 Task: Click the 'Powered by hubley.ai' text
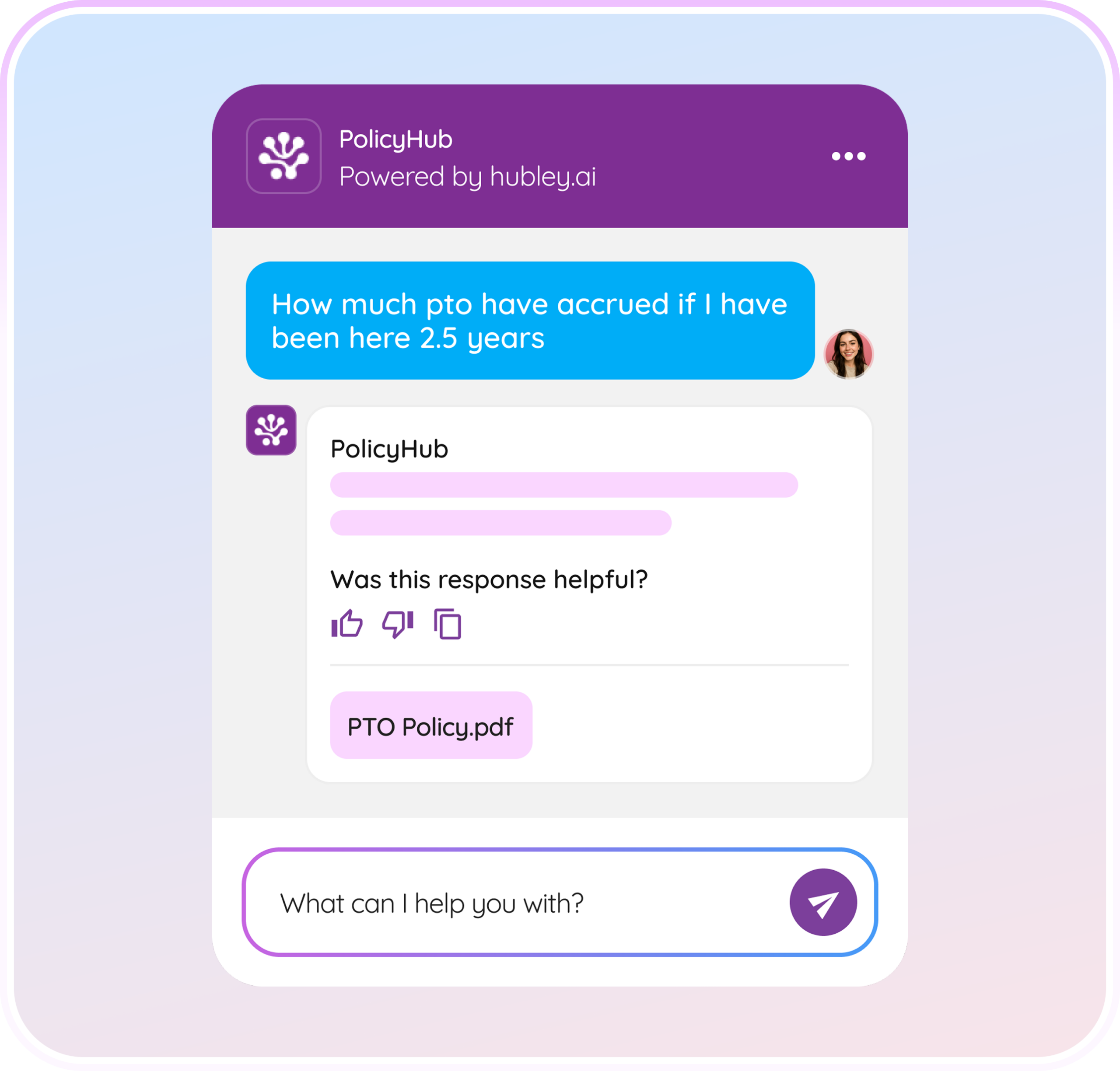467,176
